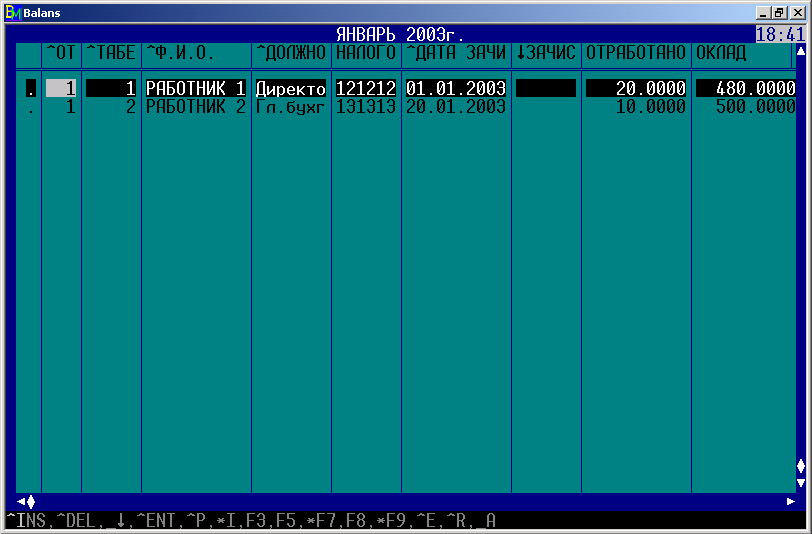Click the horizontal scrollbar left arrow
Viewport: 812px width, 534px height.
pos(21,501)
